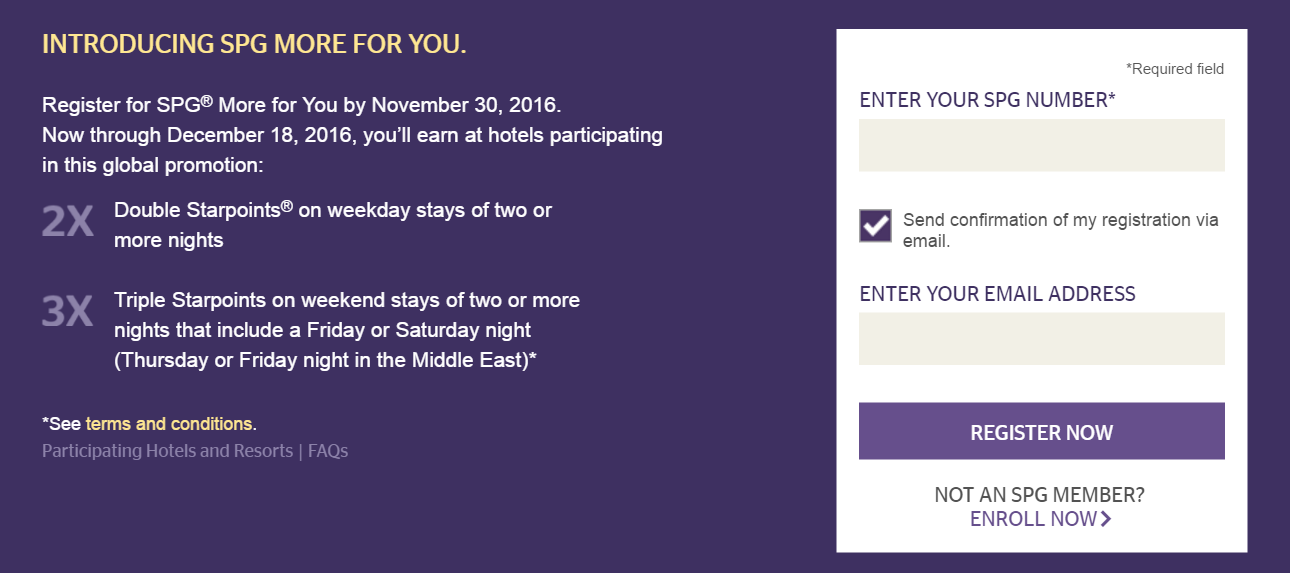This screenshot has height=573, width=1290.
Task: Open the FAQs link
Action: click(x=328, y=451)
